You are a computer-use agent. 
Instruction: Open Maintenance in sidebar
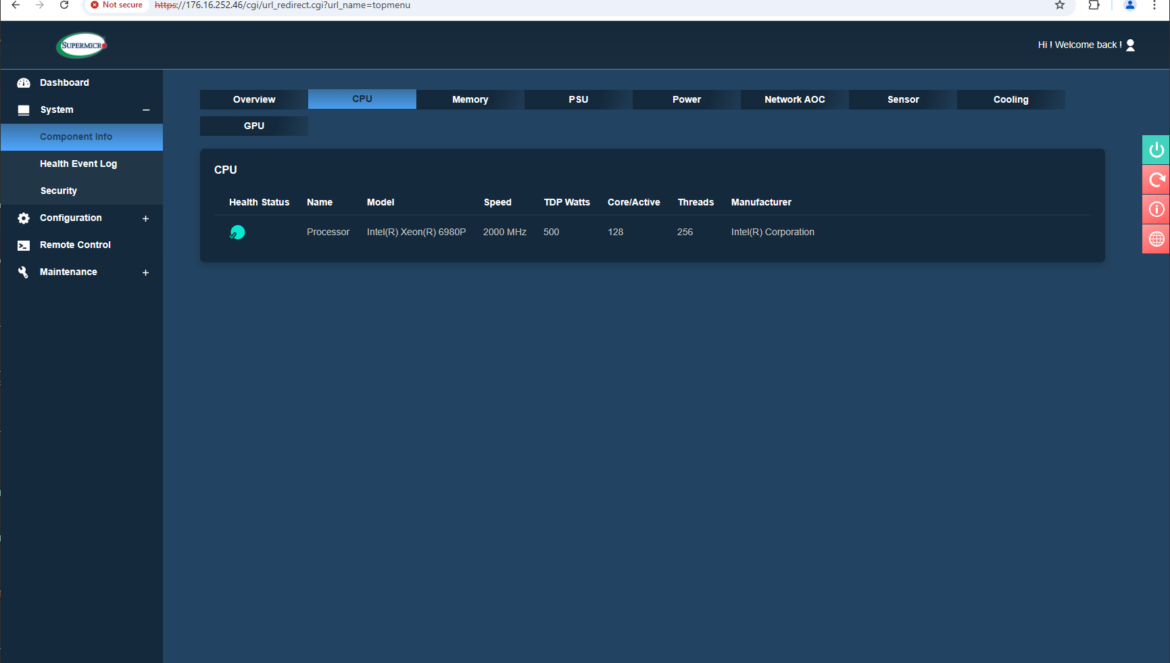(69, 272)
